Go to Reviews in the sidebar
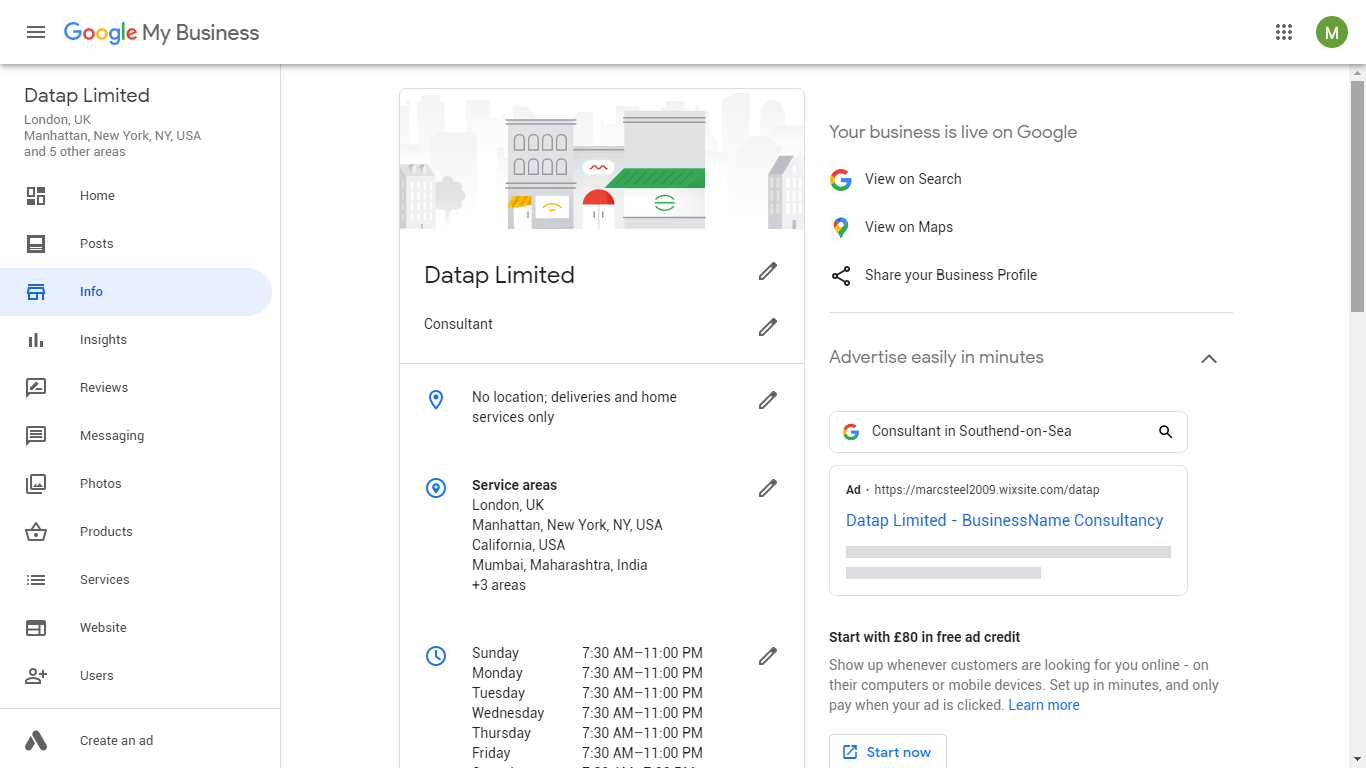 [104, 388]
